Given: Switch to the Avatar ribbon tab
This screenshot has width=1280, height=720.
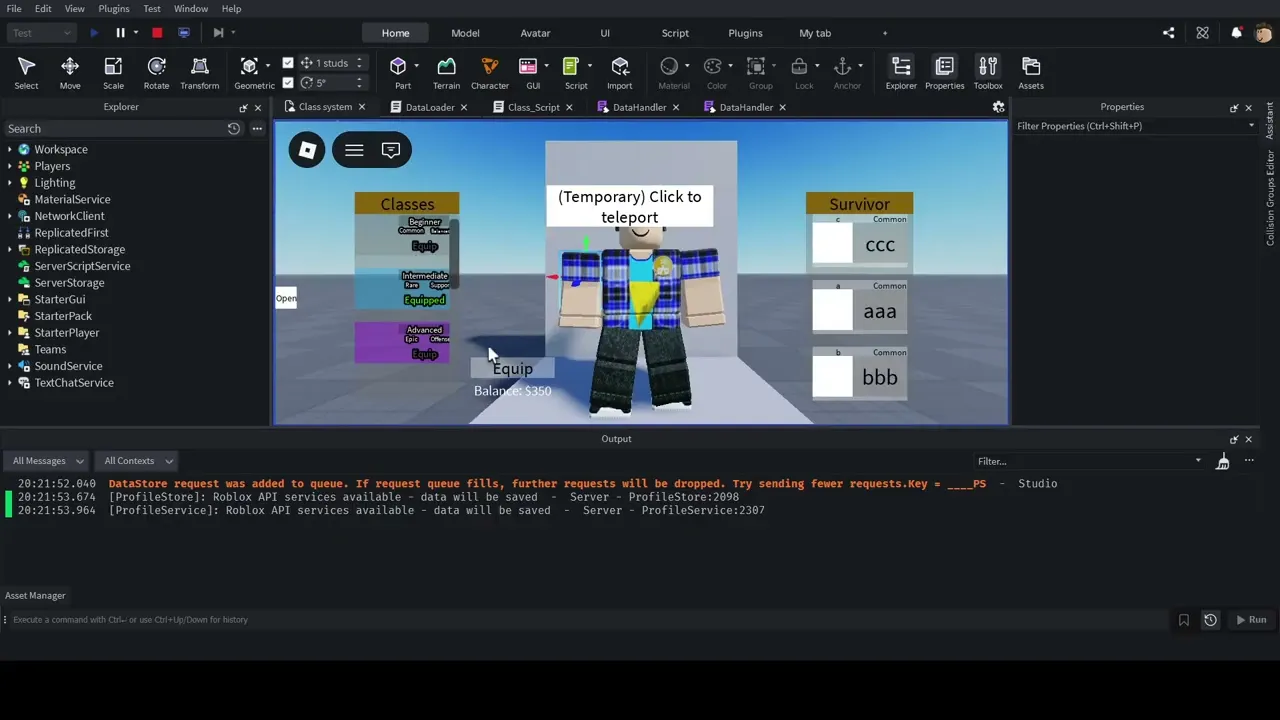Looking at the screenshot, I should pos(535,33).
